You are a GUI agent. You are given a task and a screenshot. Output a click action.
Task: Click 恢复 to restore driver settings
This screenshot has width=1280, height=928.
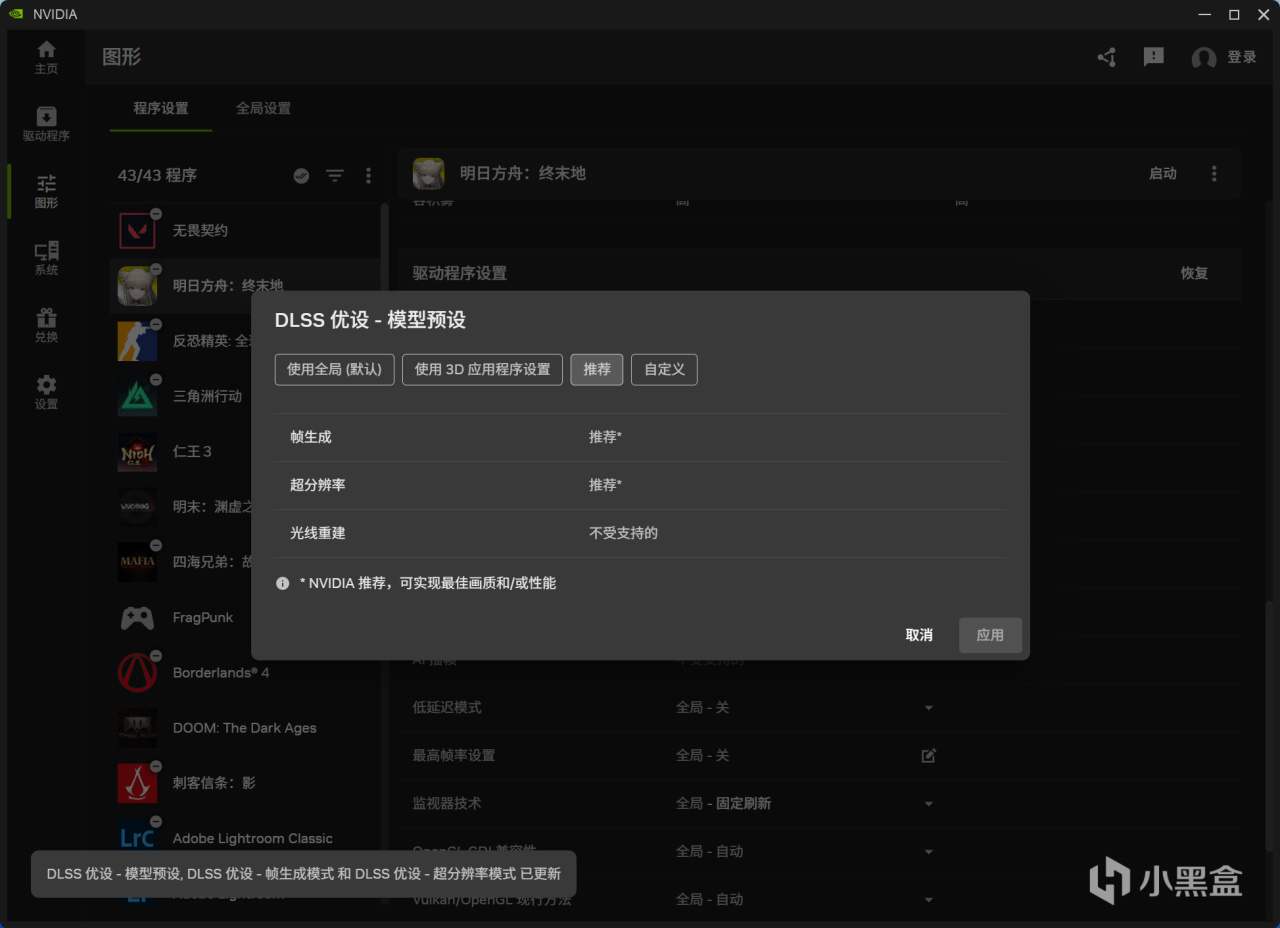pos(1194,273)
